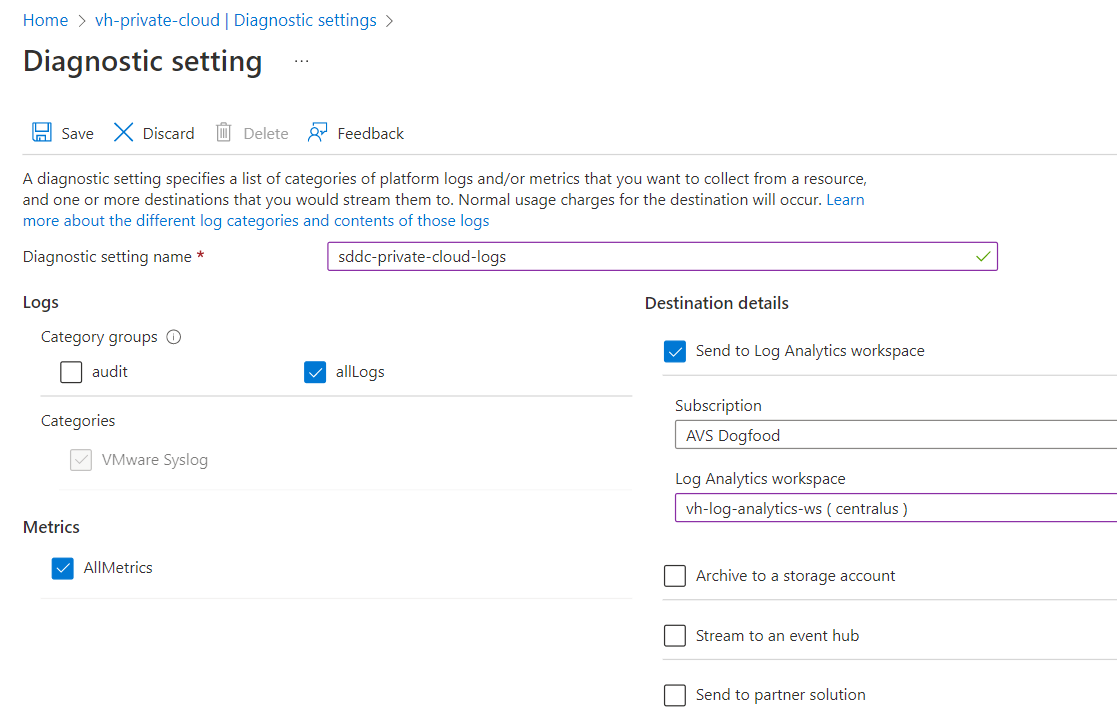1117x710 pixels.
Task: Click the Save floppy disk icon
Action: [x=41, y=132]
